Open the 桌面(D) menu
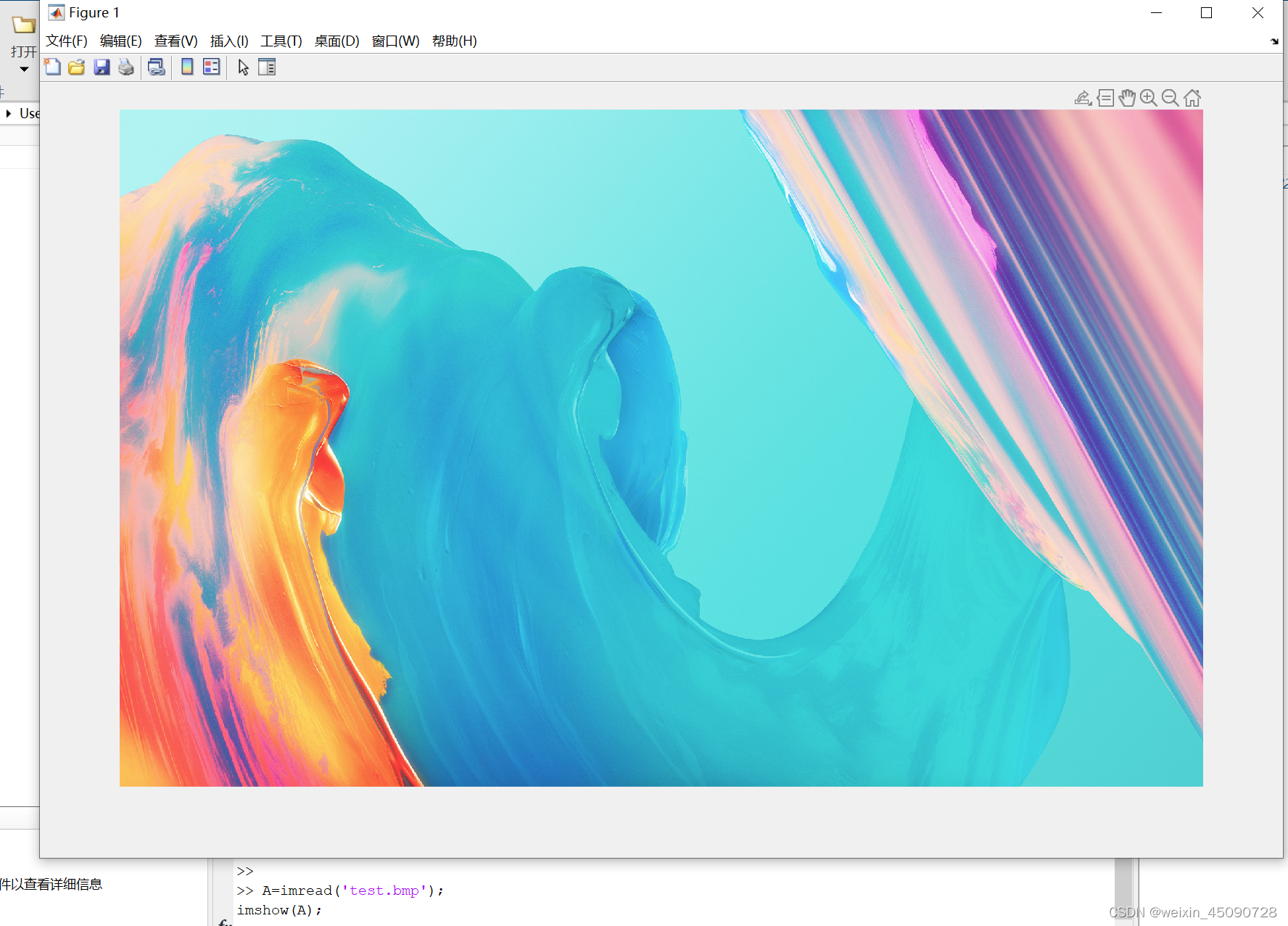The height and width of the screenshot is (926, 1288). click(x=337, y=41)
